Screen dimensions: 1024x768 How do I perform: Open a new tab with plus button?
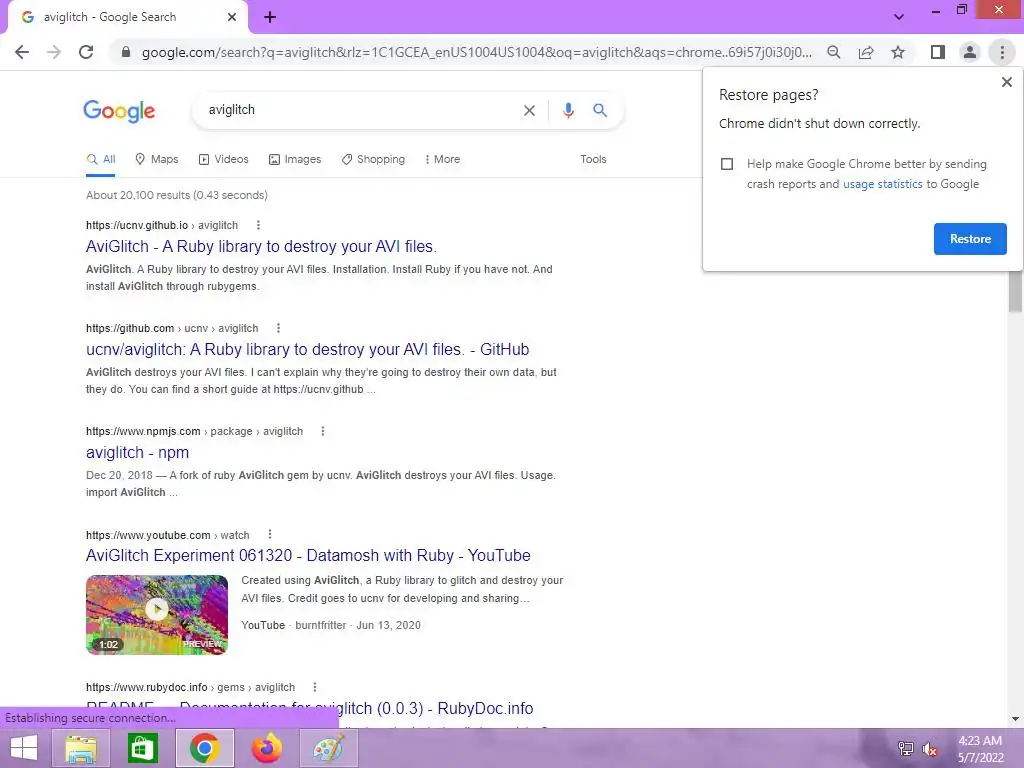[x=270, y=17]
